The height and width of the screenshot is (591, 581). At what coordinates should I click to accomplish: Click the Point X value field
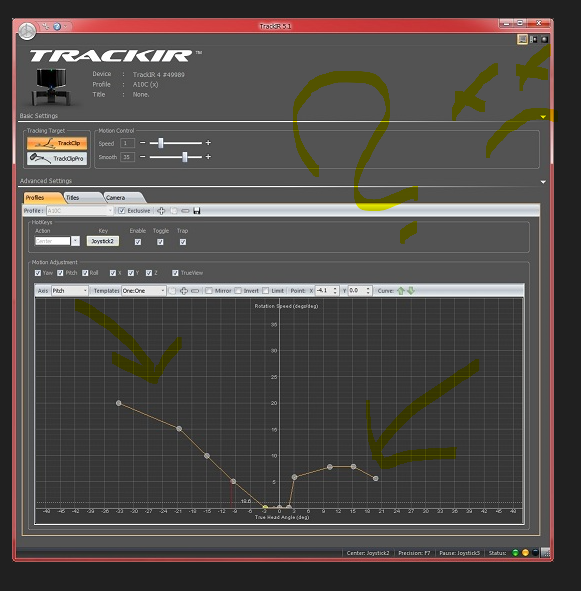click(x=323, y=291)
